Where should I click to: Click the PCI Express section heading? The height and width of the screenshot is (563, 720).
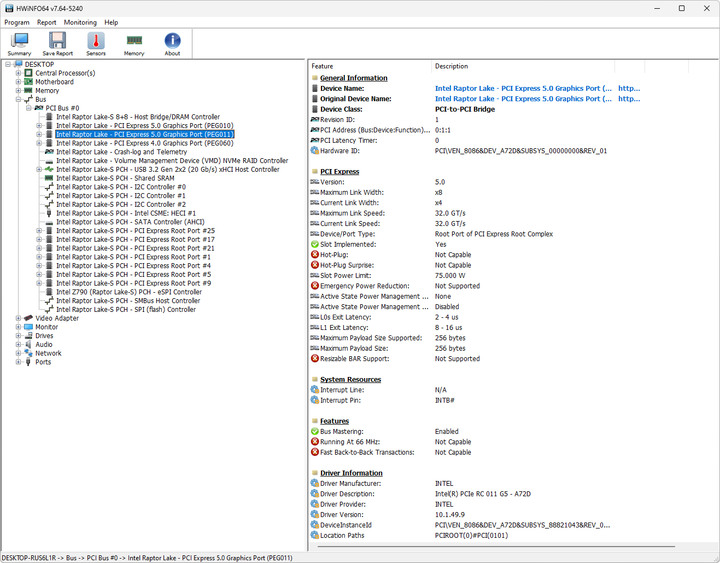[339, 171]
